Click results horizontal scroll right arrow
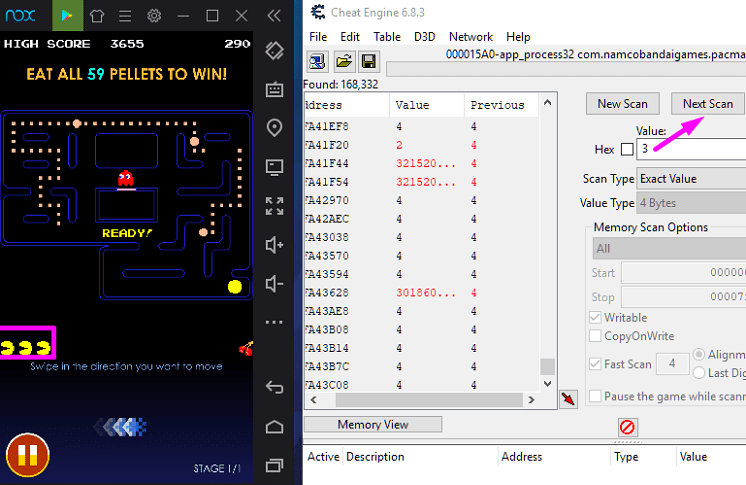Viewport: 746px width, 485px height. point(531,400)
